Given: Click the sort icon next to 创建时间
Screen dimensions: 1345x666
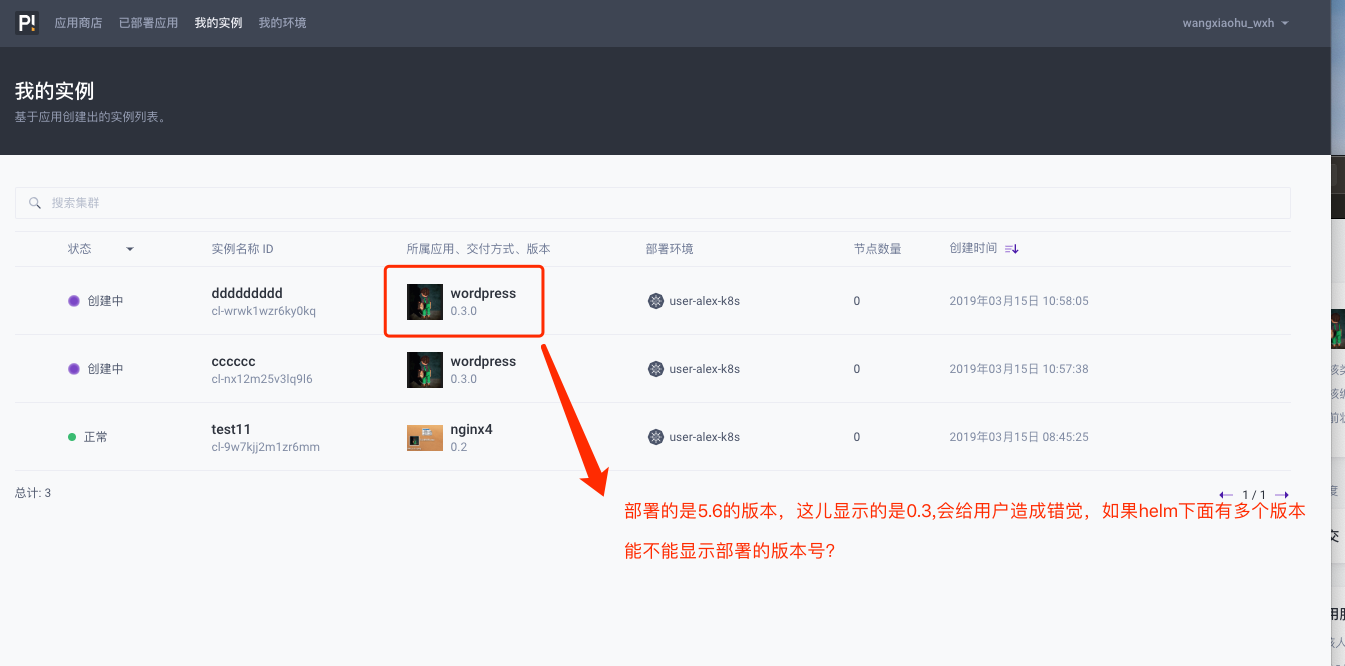Looking at the screenshot, I should (x=1011, y=248).
